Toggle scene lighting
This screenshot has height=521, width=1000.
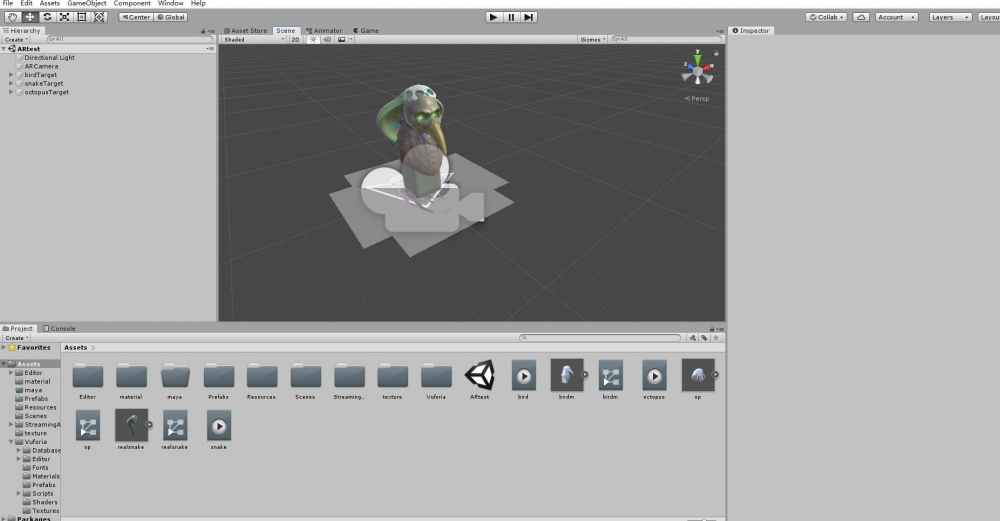pos(313,40)
